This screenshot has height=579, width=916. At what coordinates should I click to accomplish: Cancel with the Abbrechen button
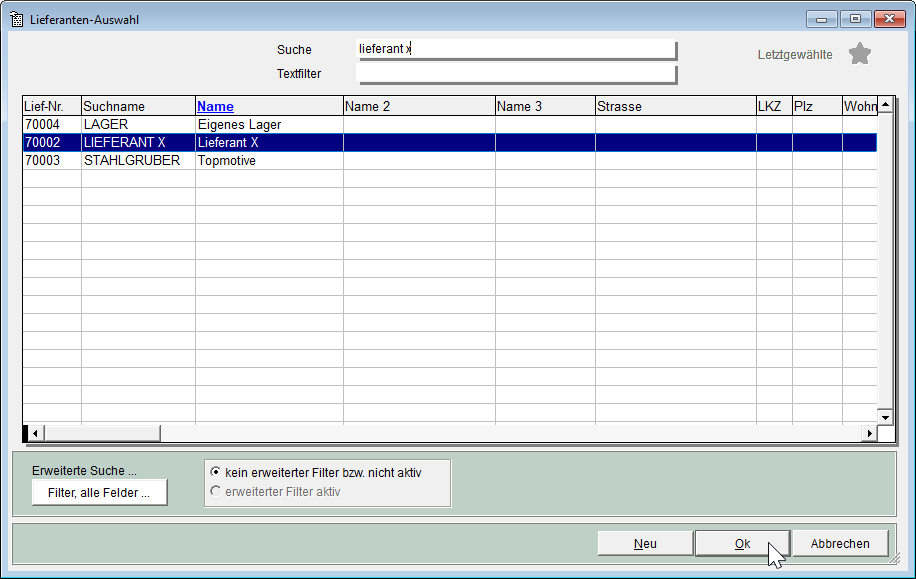(840, 543)
